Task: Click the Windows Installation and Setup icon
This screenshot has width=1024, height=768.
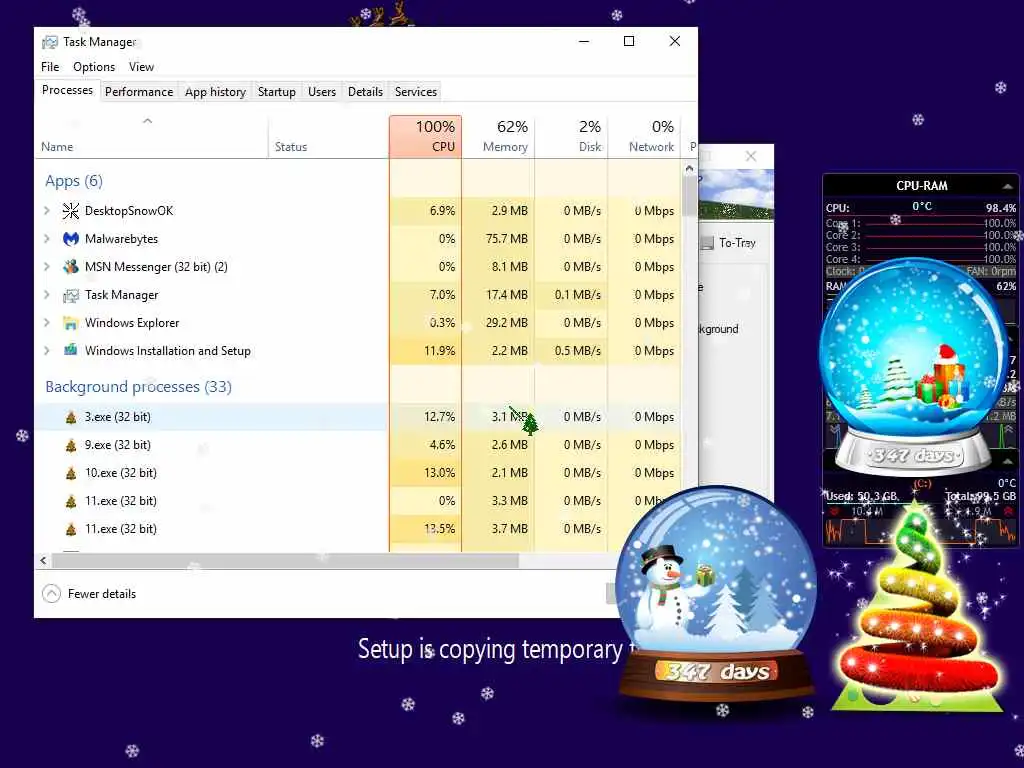Action: pos(71,350)
